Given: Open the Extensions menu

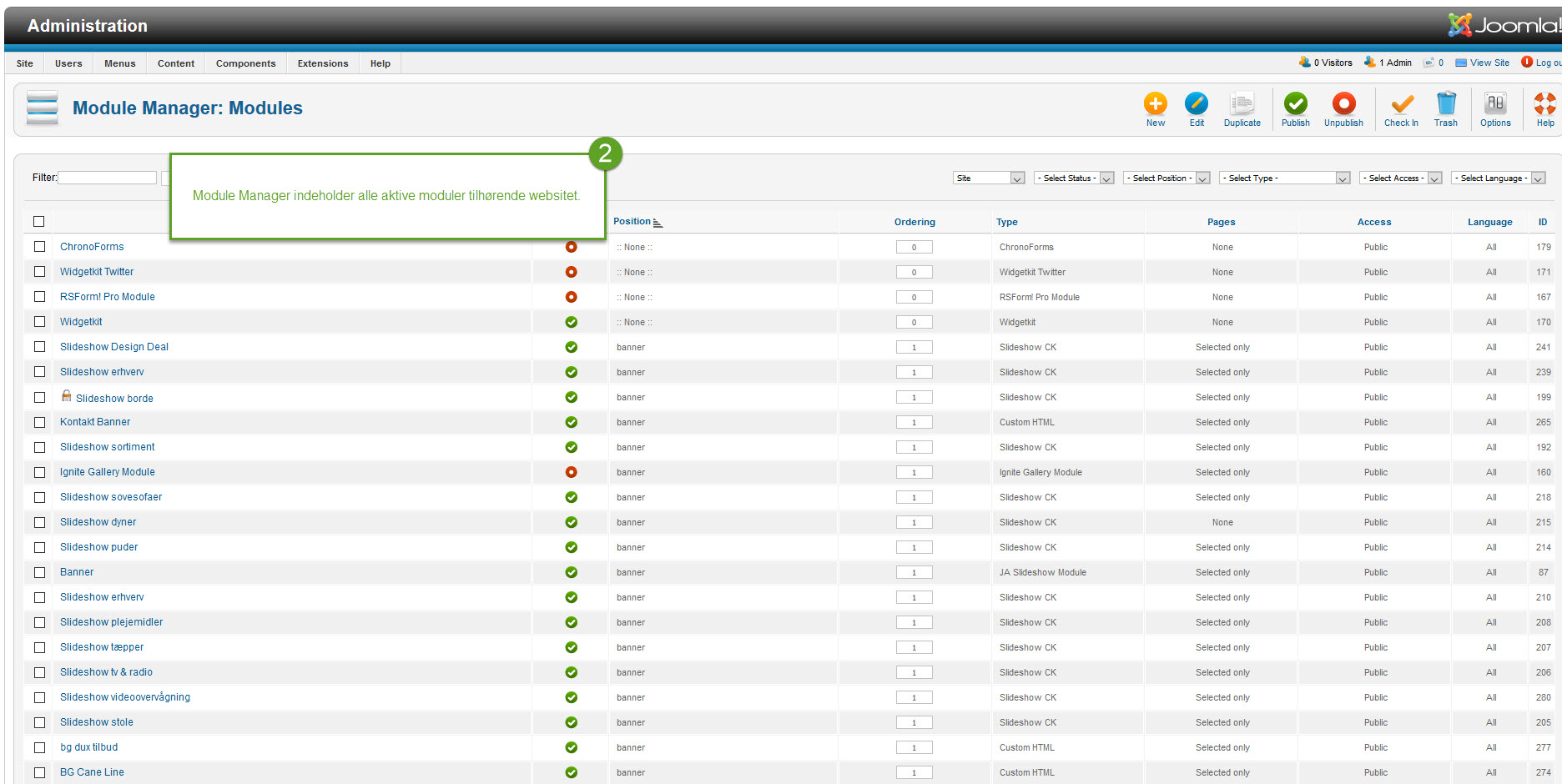Looking at the screenshot, I should (x=323, y=63).
